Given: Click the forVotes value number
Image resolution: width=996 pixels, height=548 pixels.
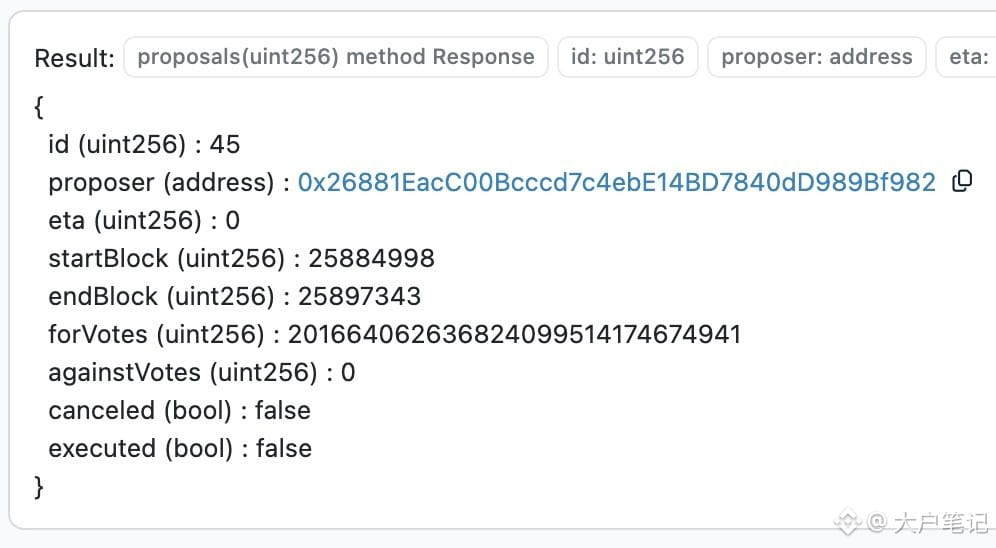Looking at the screenshot, I should pyautogui.click(x=515, y=335).
